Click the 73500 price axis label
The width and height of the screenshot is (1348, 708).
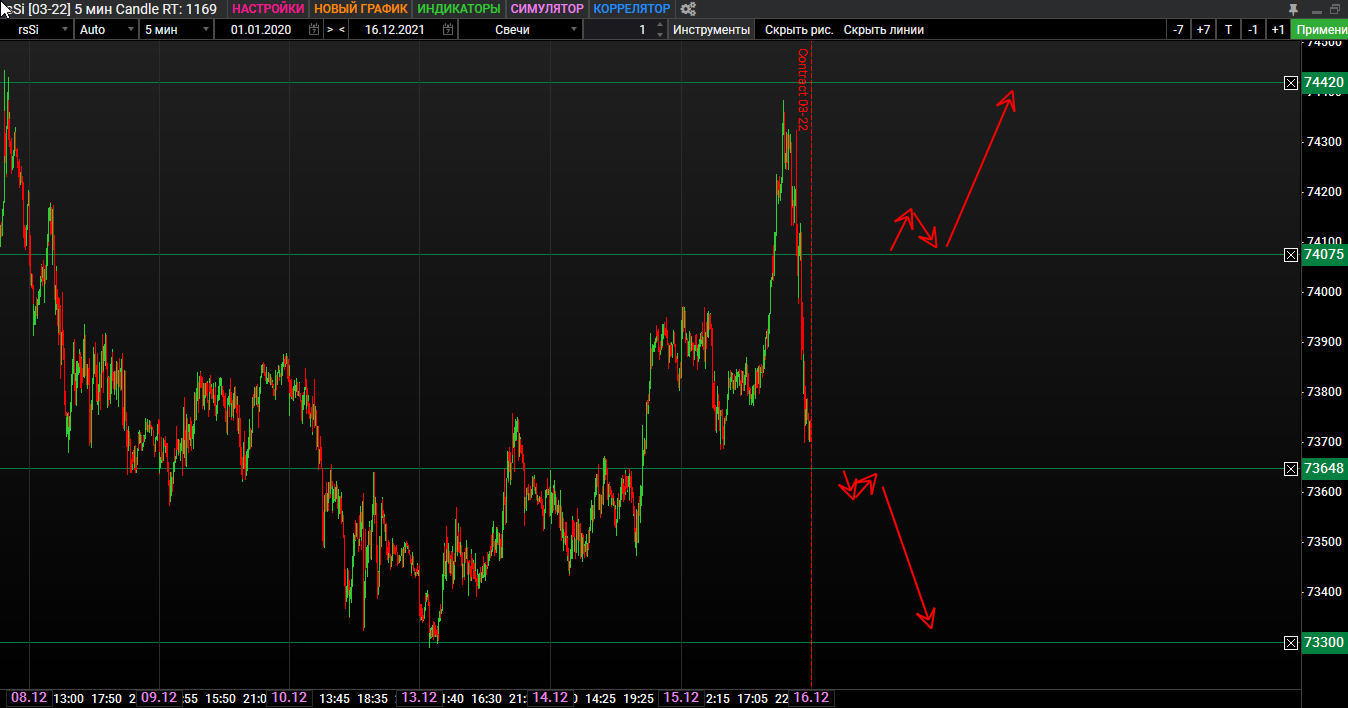(x=1324, y=542)
